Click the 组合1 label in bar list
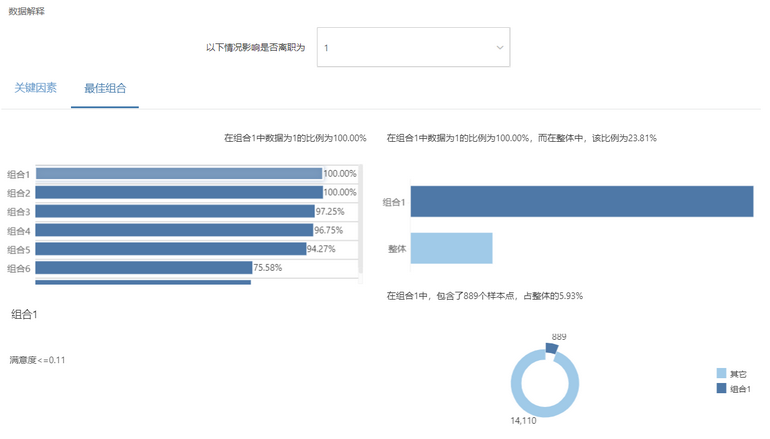The width and height of the screenshot is (770, 439). [x=19, y=174]
